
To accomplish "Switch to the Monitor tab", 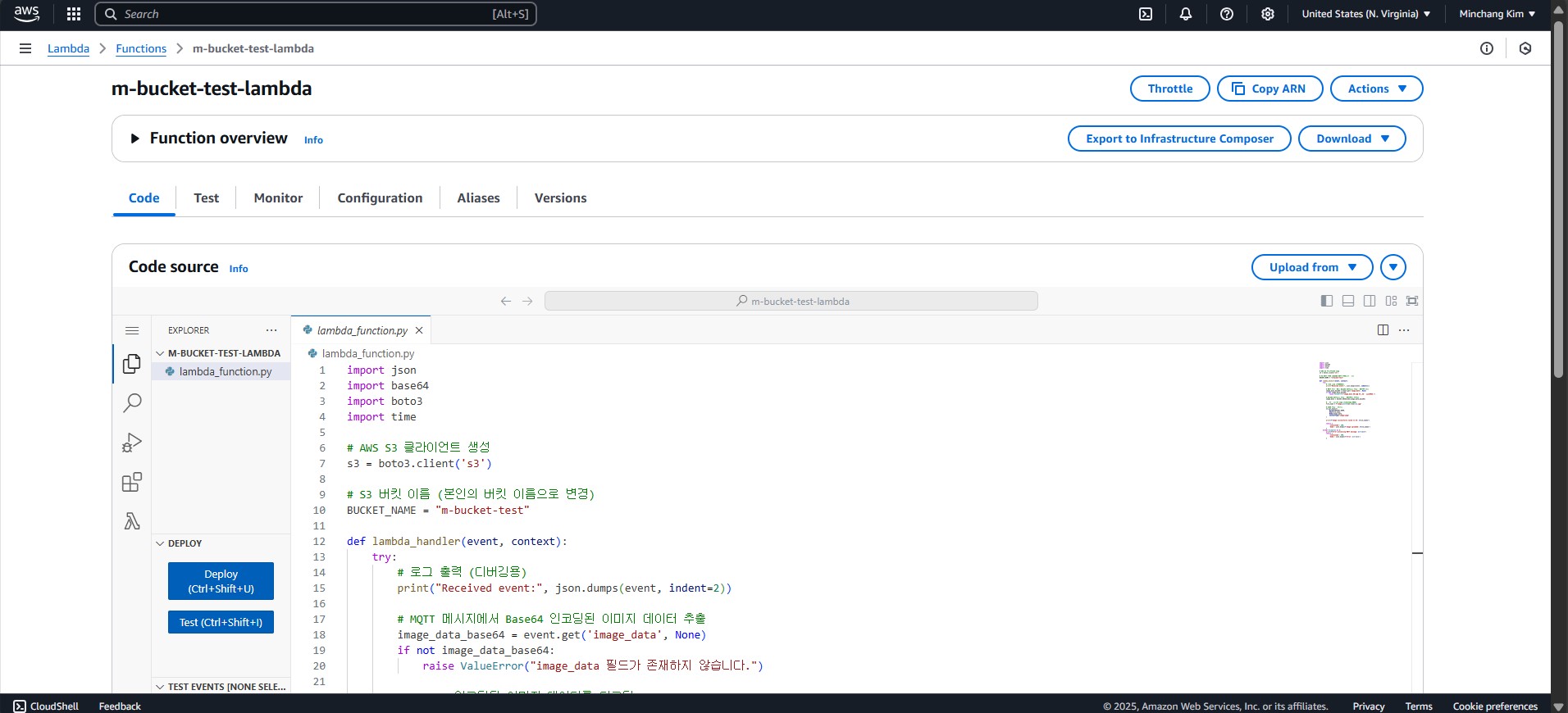I will 278,198.
